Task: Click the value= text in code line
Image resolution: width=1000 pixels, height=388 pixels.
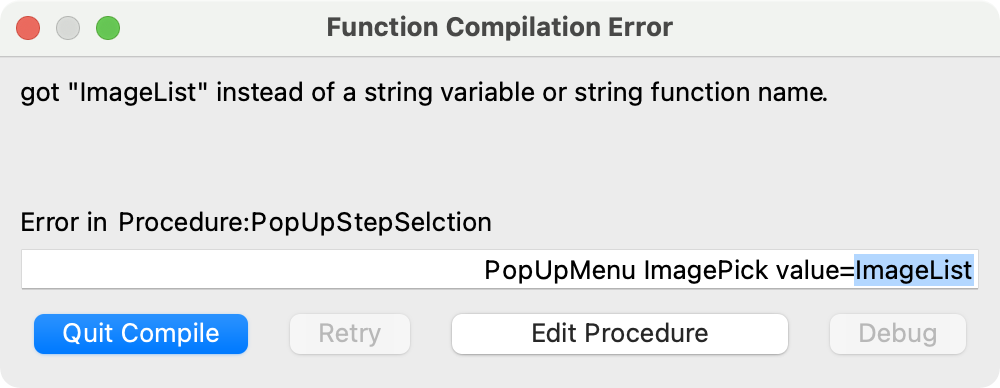Action: [x=814, y=271]
